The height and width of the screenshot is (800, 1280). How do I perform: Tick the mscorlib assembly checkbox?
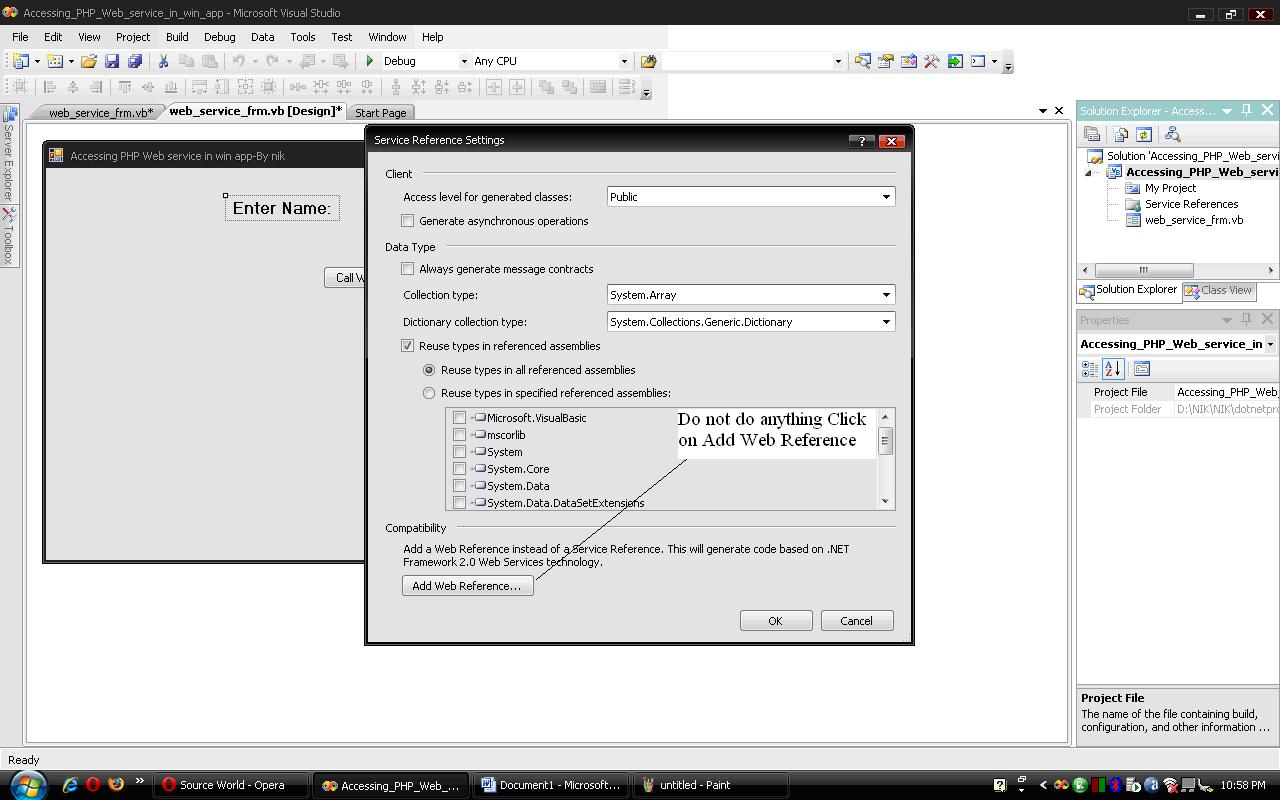[459, 435]
